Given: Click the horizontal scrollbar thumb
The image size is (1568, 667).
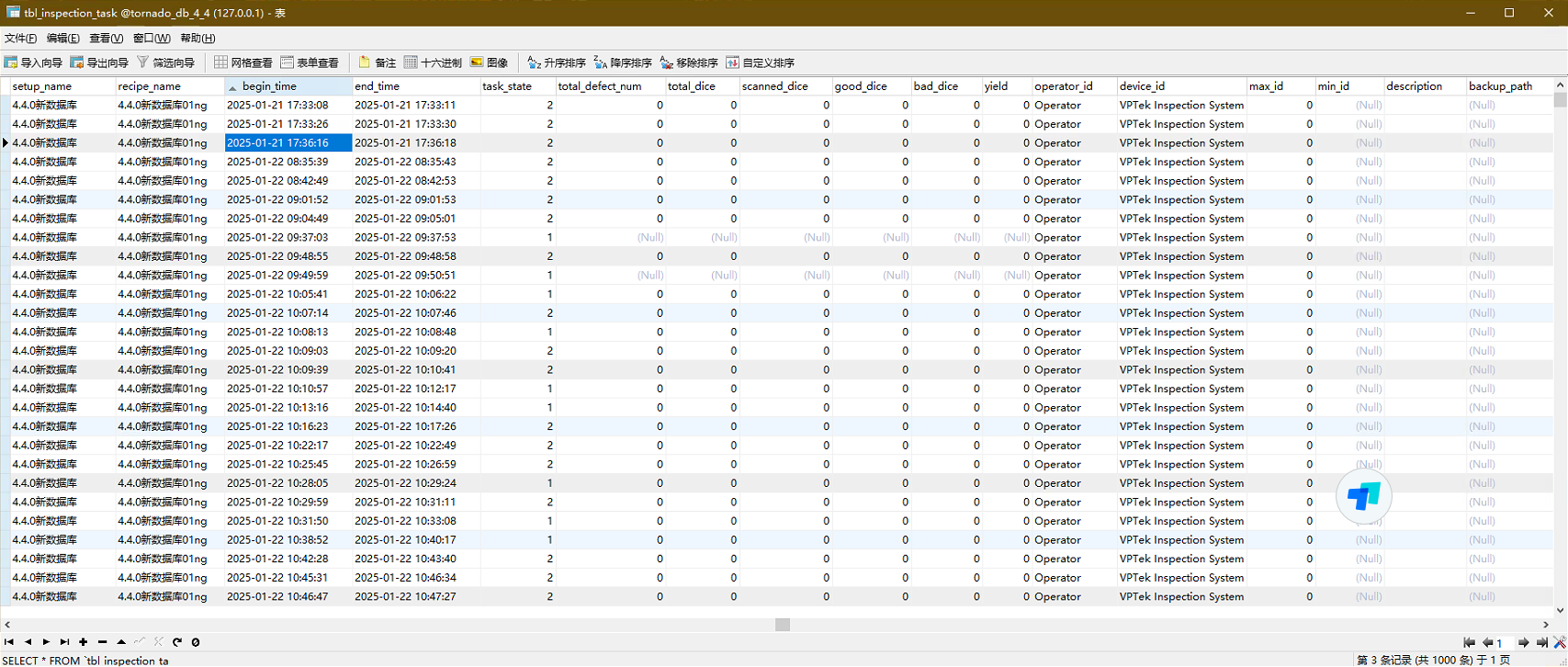Looking at the screenshot, I should pyautogui.click(x=783, y=625).
